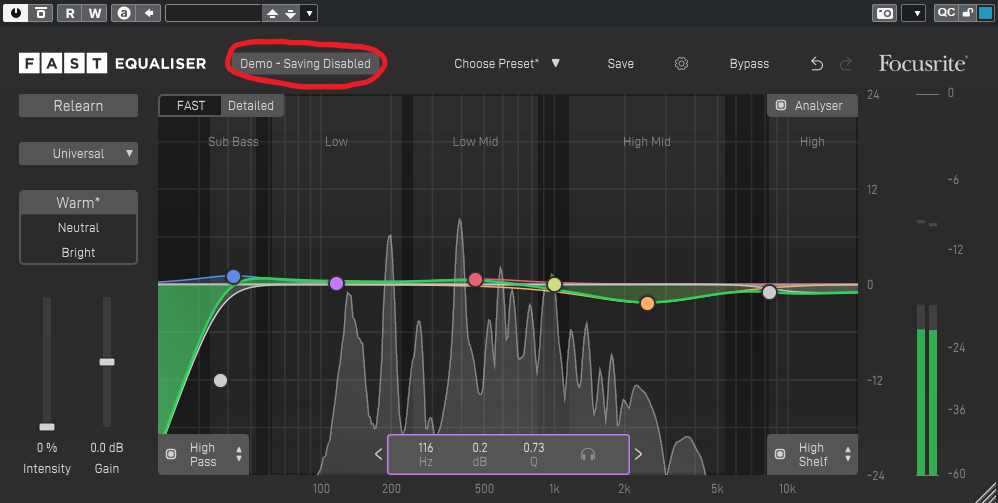Click the circled 'a' A/B compare icon

click(x=124, y=13)
